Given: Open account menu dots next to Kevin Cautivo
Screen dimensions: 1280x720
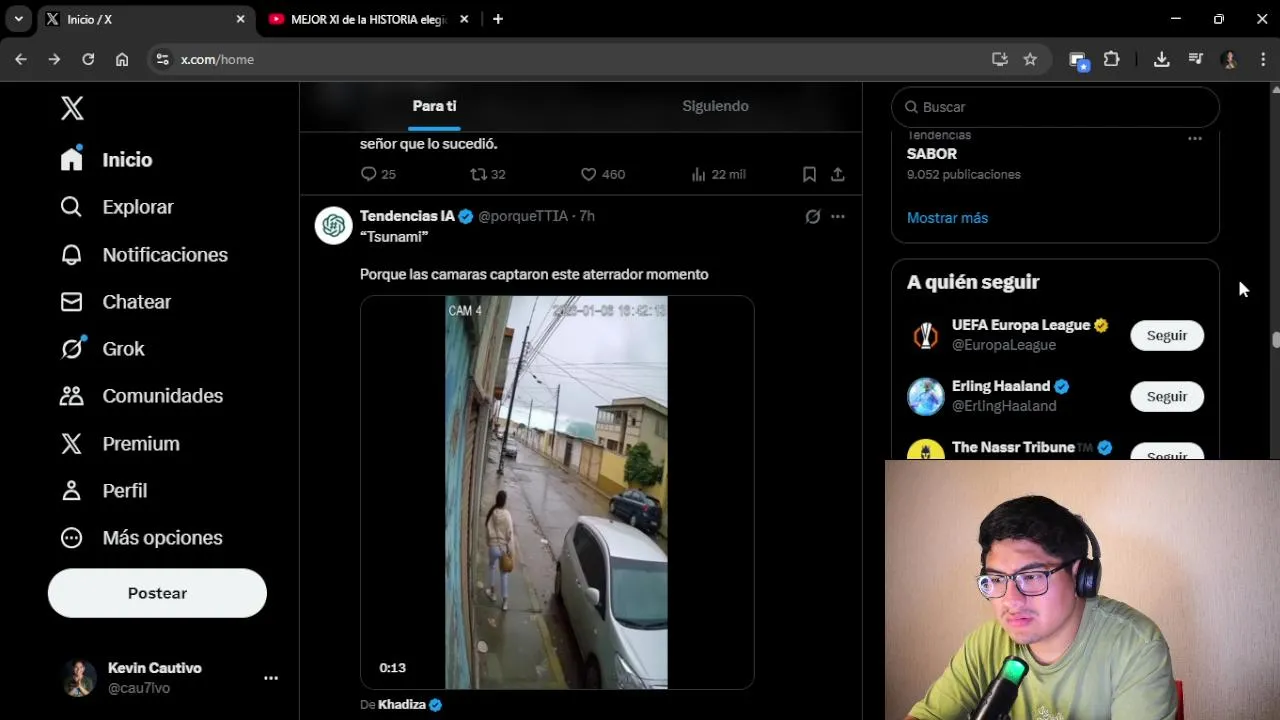Looking at the screenshot, I should [271, 678].
